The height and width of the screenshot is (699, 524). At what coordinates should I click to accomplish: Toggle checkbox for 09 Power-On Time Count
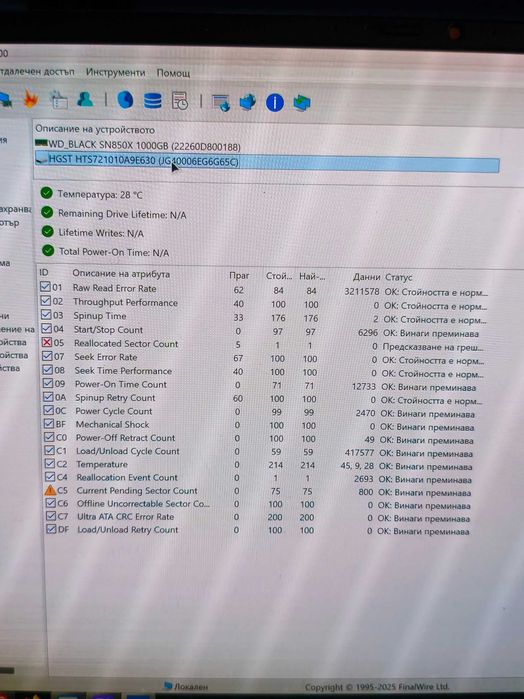(x=48, y=383)
